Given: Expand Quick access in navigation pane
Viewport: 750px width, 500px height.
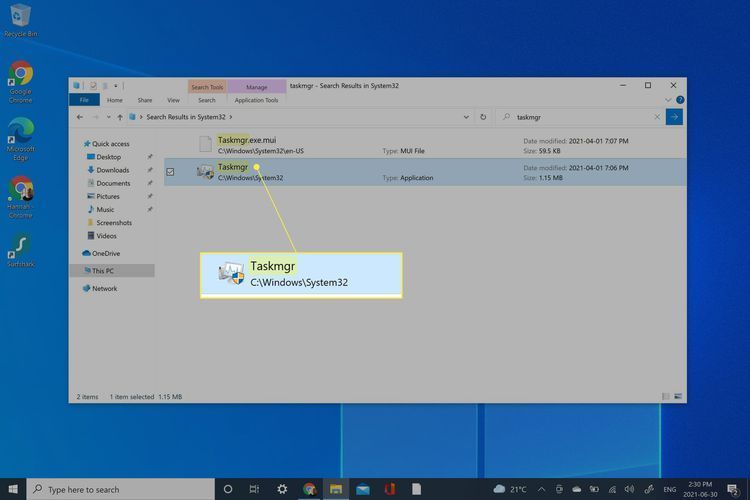Looking at the screenshot, I should (x=78, y=144).
